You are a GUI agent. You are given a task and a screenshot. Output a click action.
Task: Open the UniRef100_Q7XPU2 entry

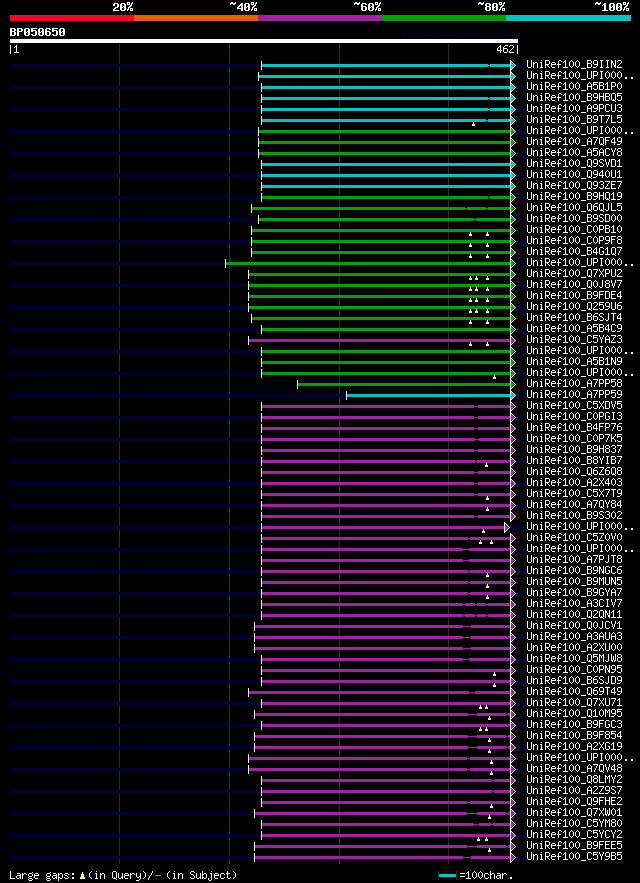point(574,274)
